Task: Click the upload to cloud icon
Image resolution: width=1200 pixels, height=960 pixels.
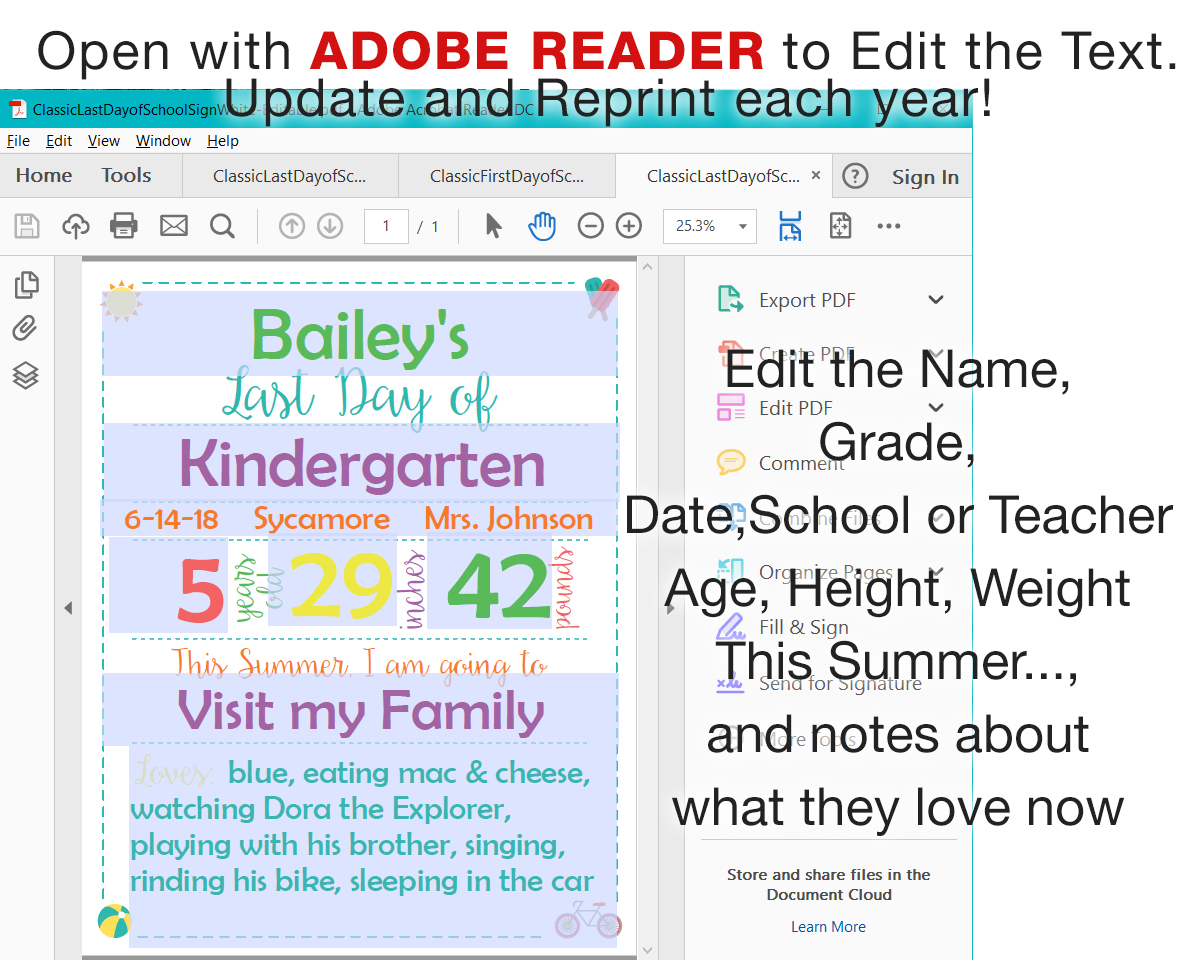Action: 76,226
